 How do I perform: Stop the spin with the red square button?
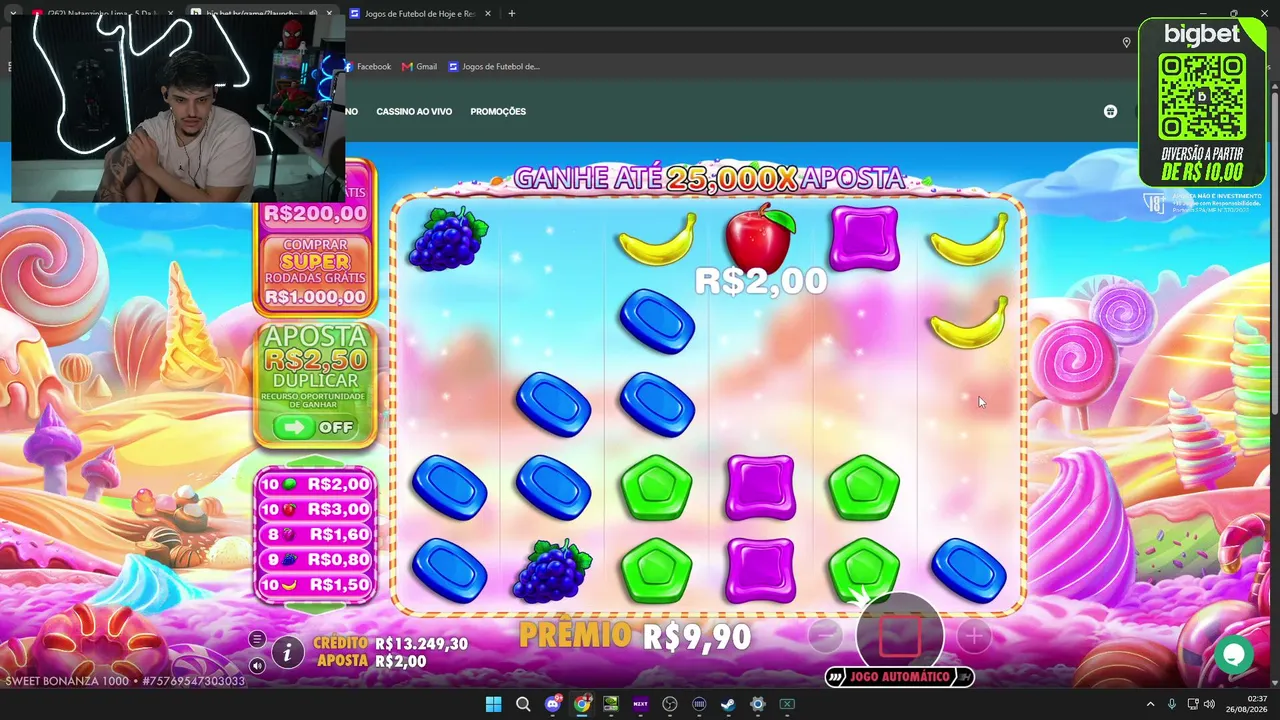tap(899, 635)
